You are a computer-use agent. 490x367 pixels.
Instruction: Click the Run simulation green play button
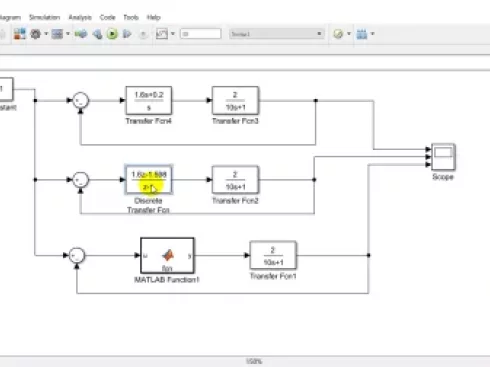[112, 34]
